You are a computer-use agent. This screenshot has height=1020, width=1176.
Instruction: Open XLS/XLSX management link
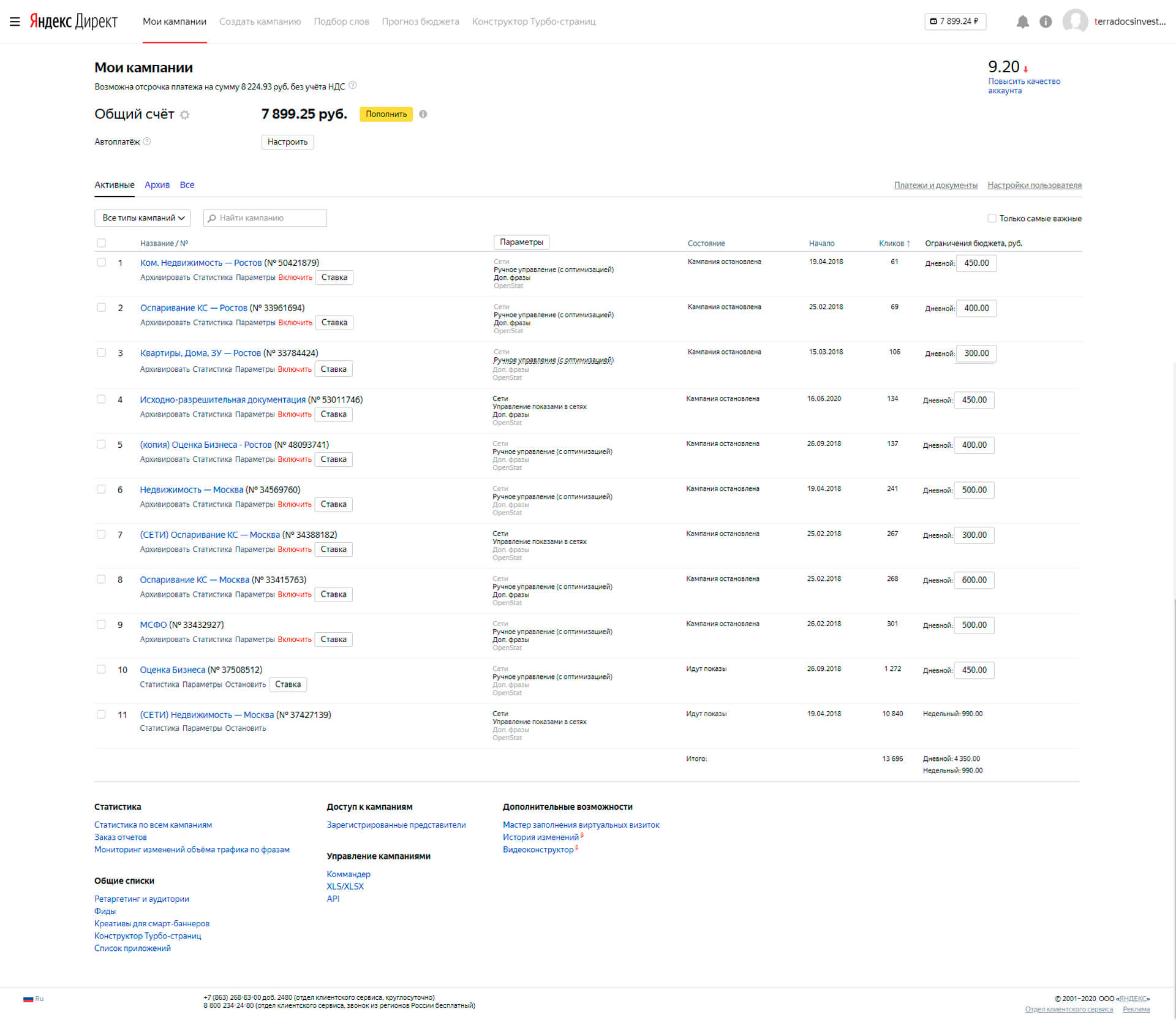pyautogui.click(x=345, y=886)
